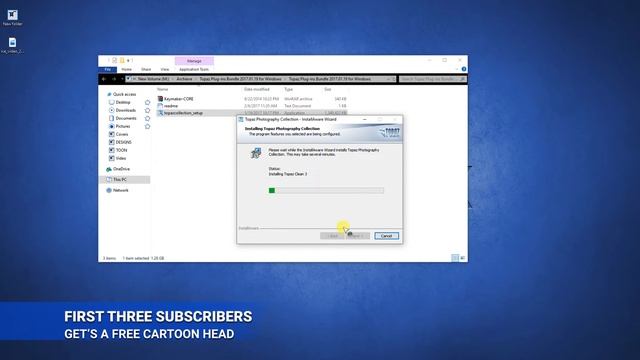This screenshot has width=640, height=360.
Task: Sort by Name column header
Action: (x=162, y=89)
